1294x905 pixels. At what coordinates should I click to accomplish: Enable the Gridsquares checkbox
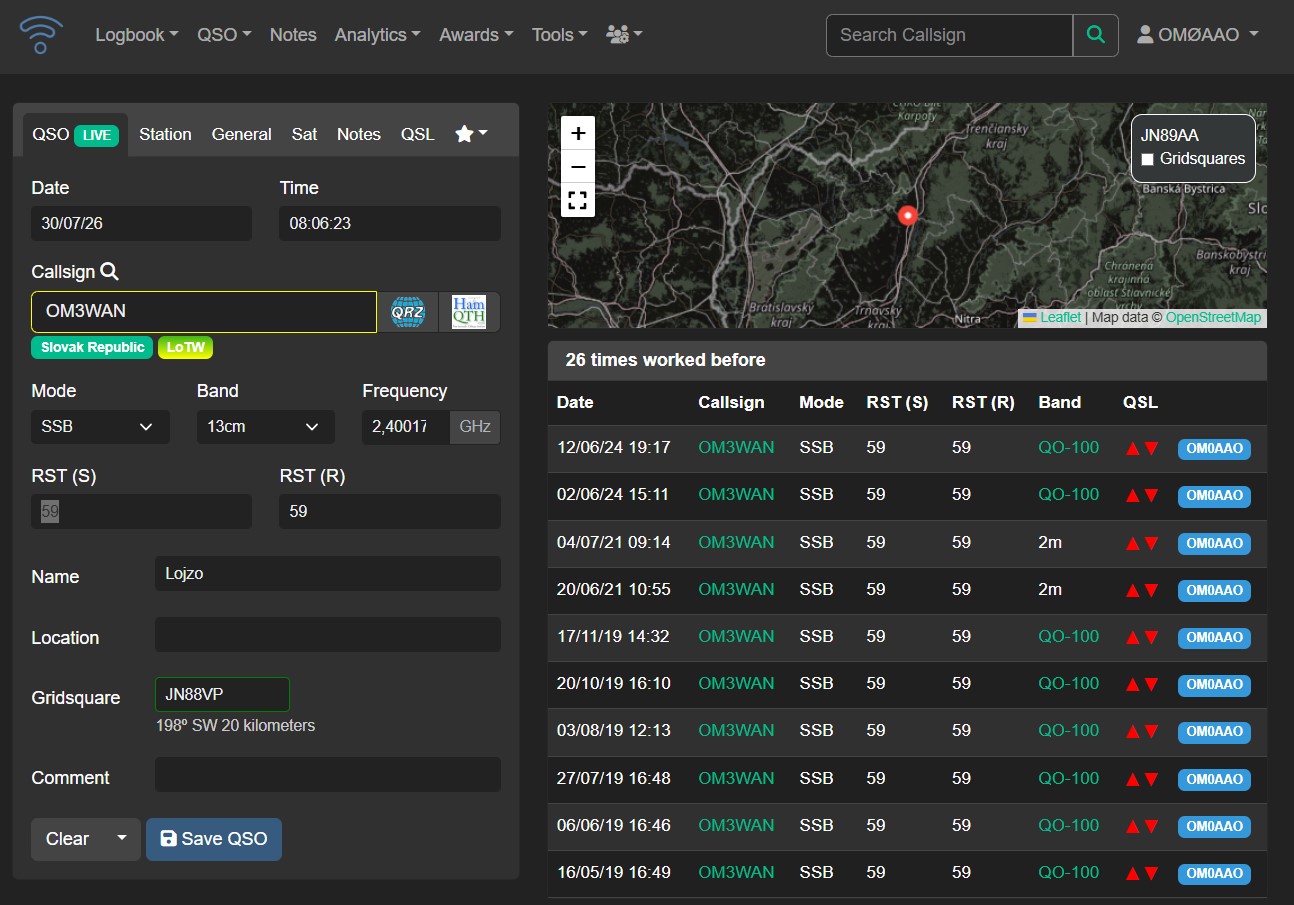[x=1148, y=159]
